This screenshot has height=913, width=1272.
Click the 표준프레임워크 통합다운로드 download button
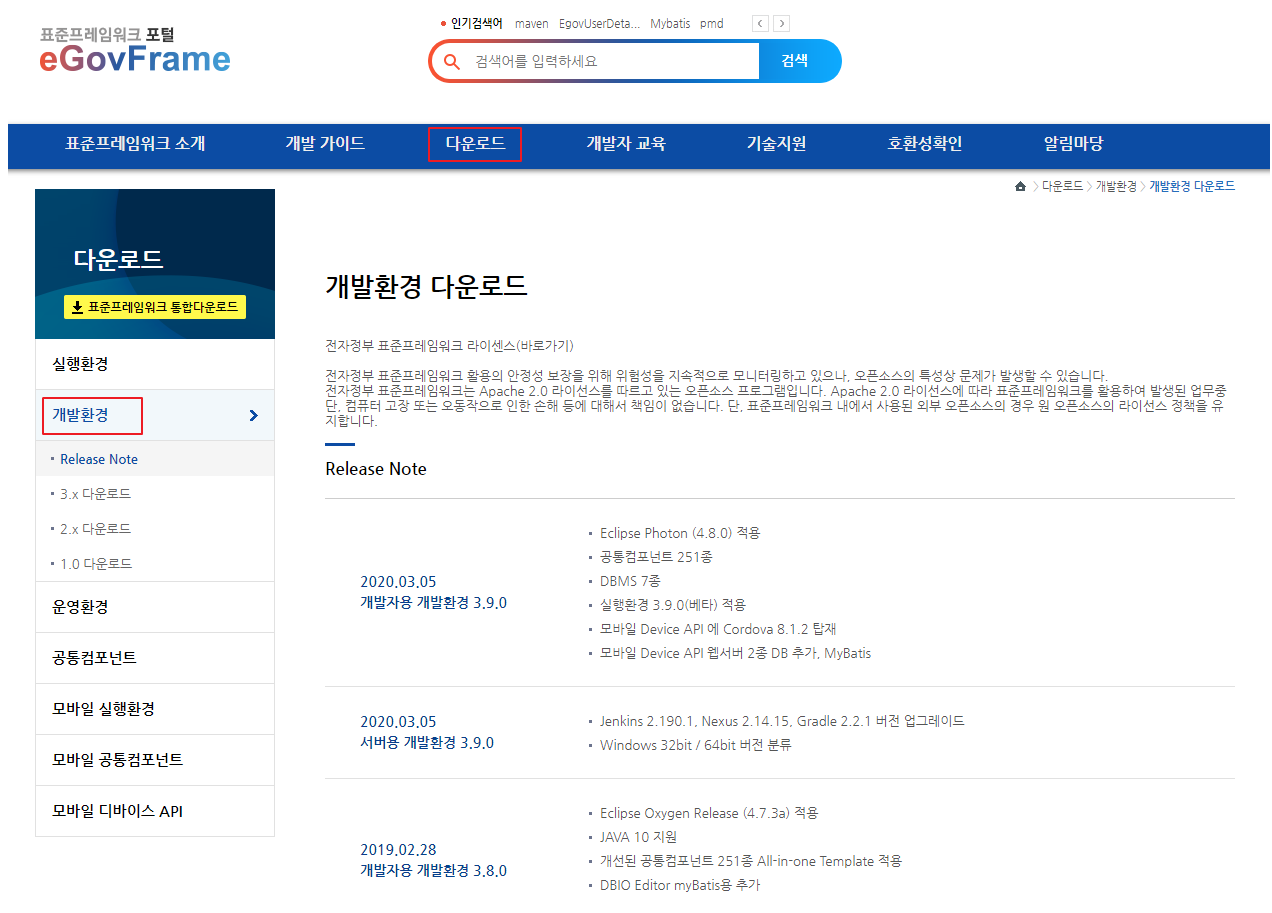coord(155,307)
